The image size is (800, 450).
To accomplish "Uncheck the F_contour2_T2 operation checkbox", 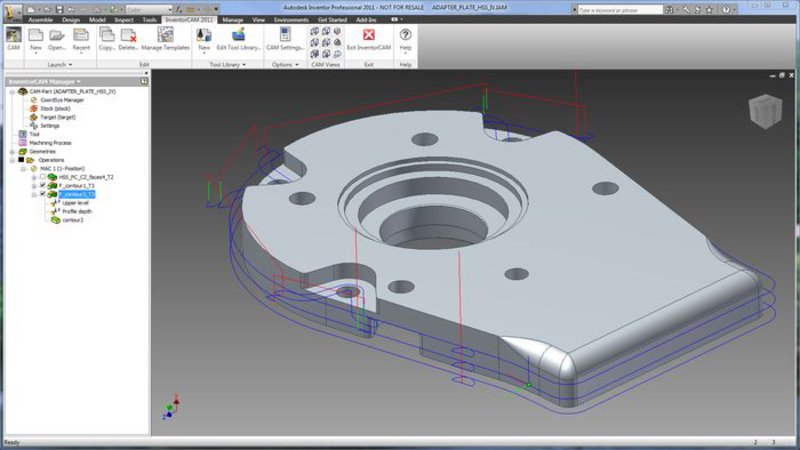I will pyautogui.click(x=42, y=194).
